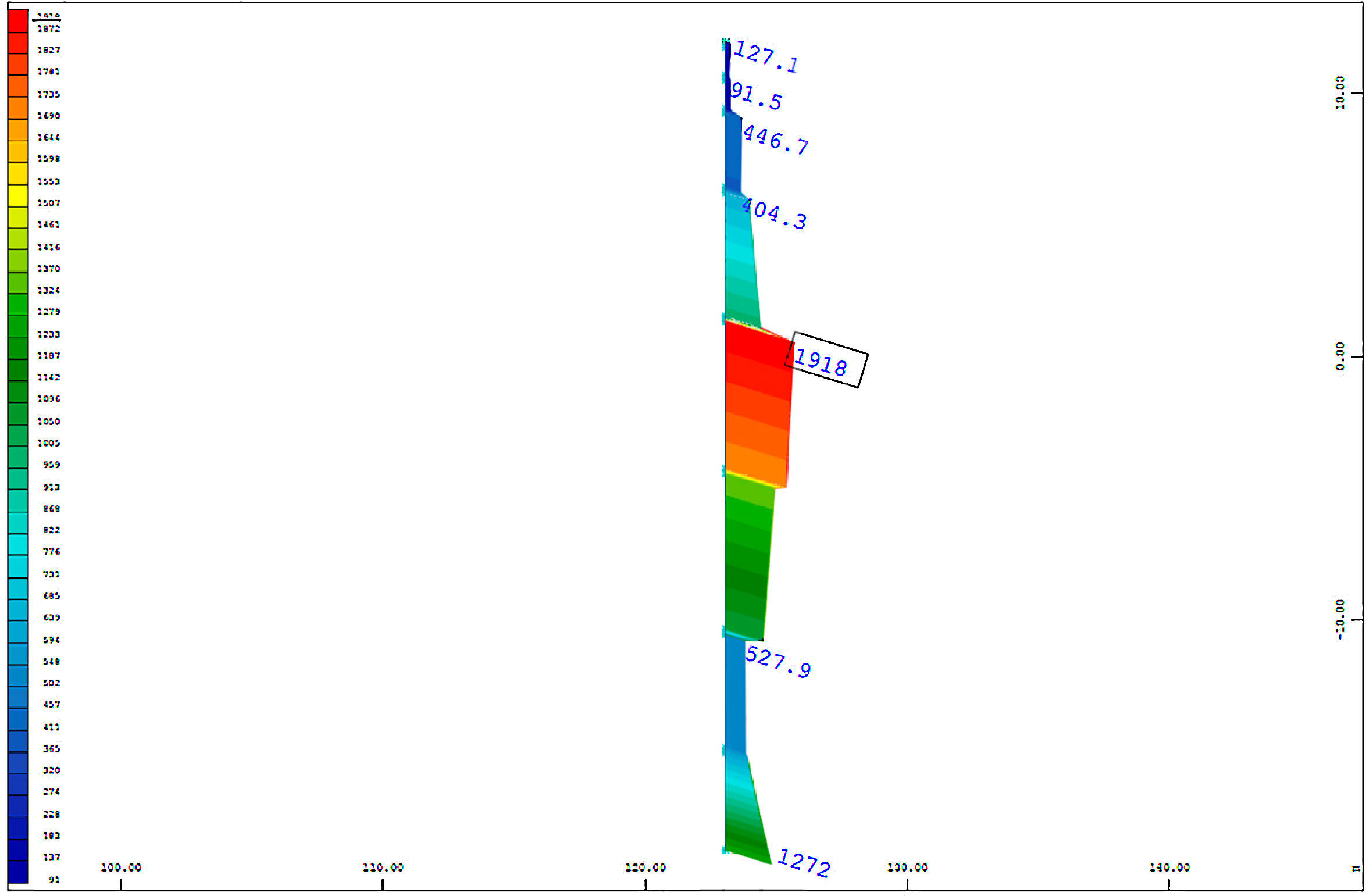
Task: Click the legend value 1507
Action: pyautogui.click(x=48, y=203)
